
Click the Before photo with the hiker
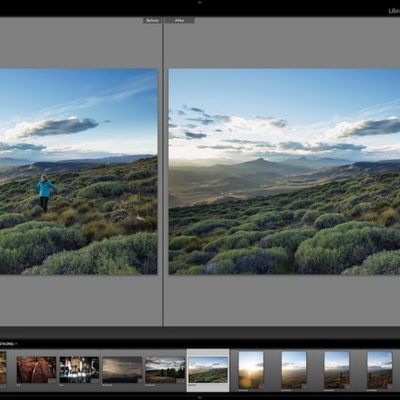pos(79,171)
